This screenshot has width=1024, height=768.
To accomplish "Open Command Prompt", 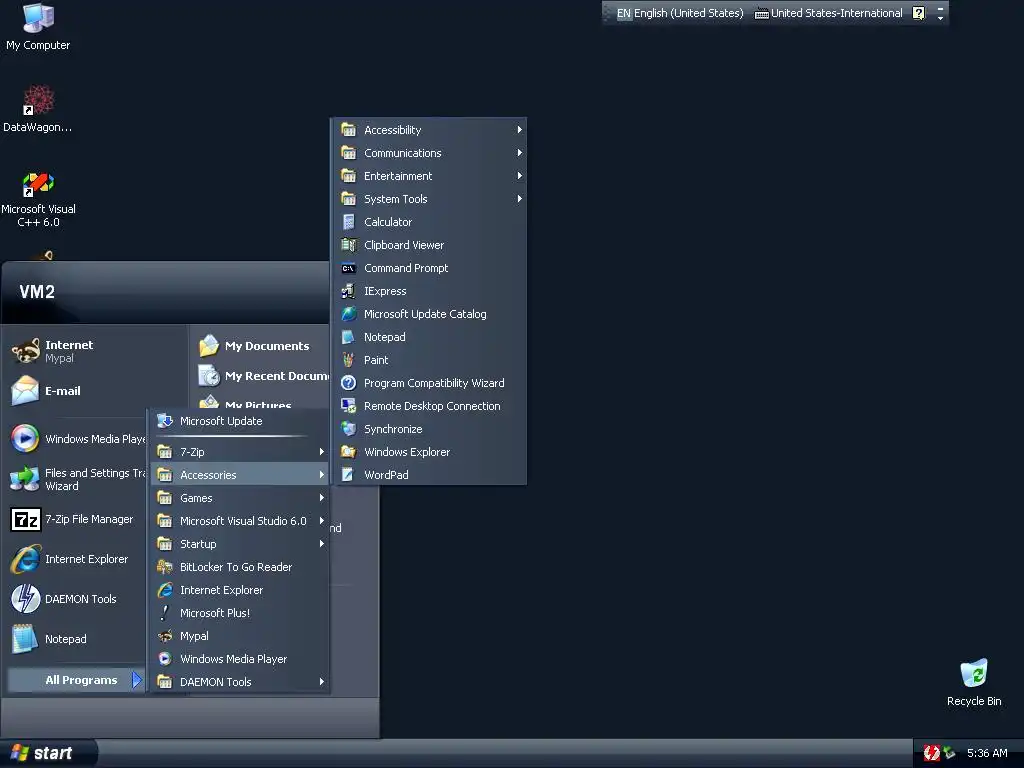I will tap(428, 268).
